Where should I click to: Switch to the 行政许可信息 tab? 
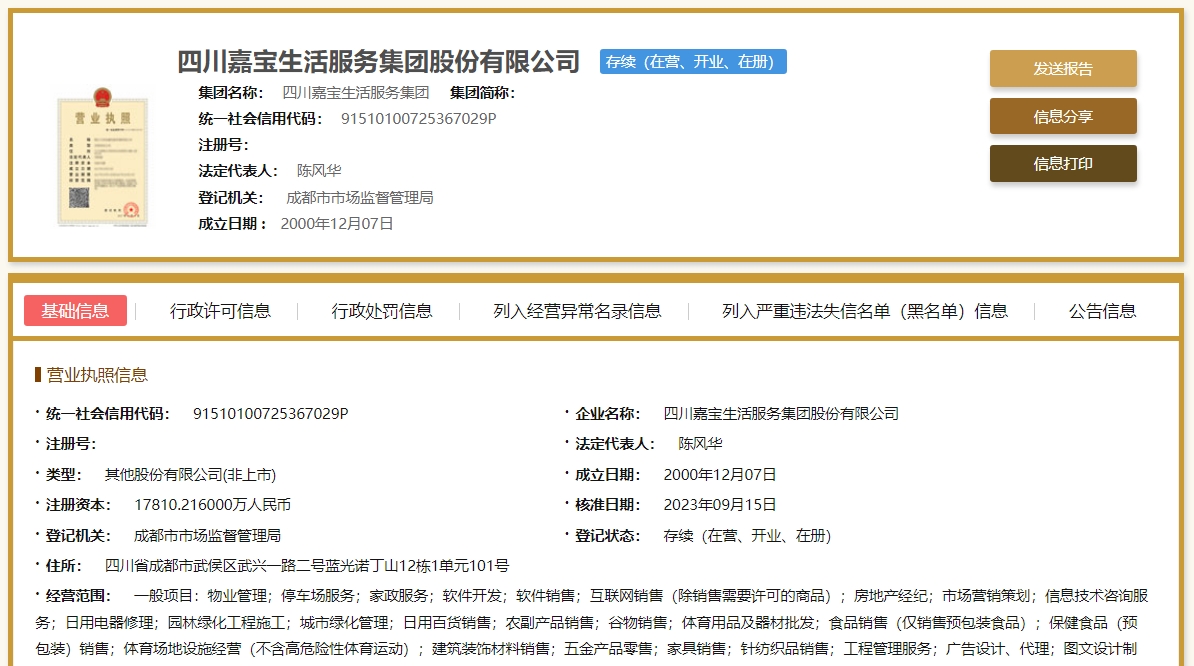pos(220,311)
